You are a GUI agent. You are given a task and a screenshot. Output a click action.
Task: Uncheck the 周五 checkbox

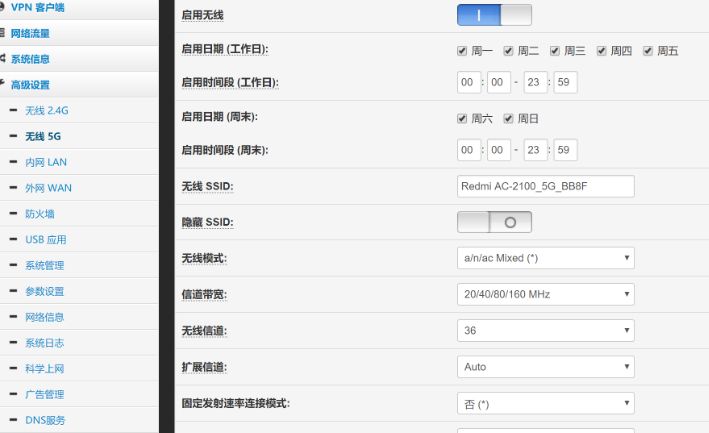pyautogui.click(x=648, y=51)
